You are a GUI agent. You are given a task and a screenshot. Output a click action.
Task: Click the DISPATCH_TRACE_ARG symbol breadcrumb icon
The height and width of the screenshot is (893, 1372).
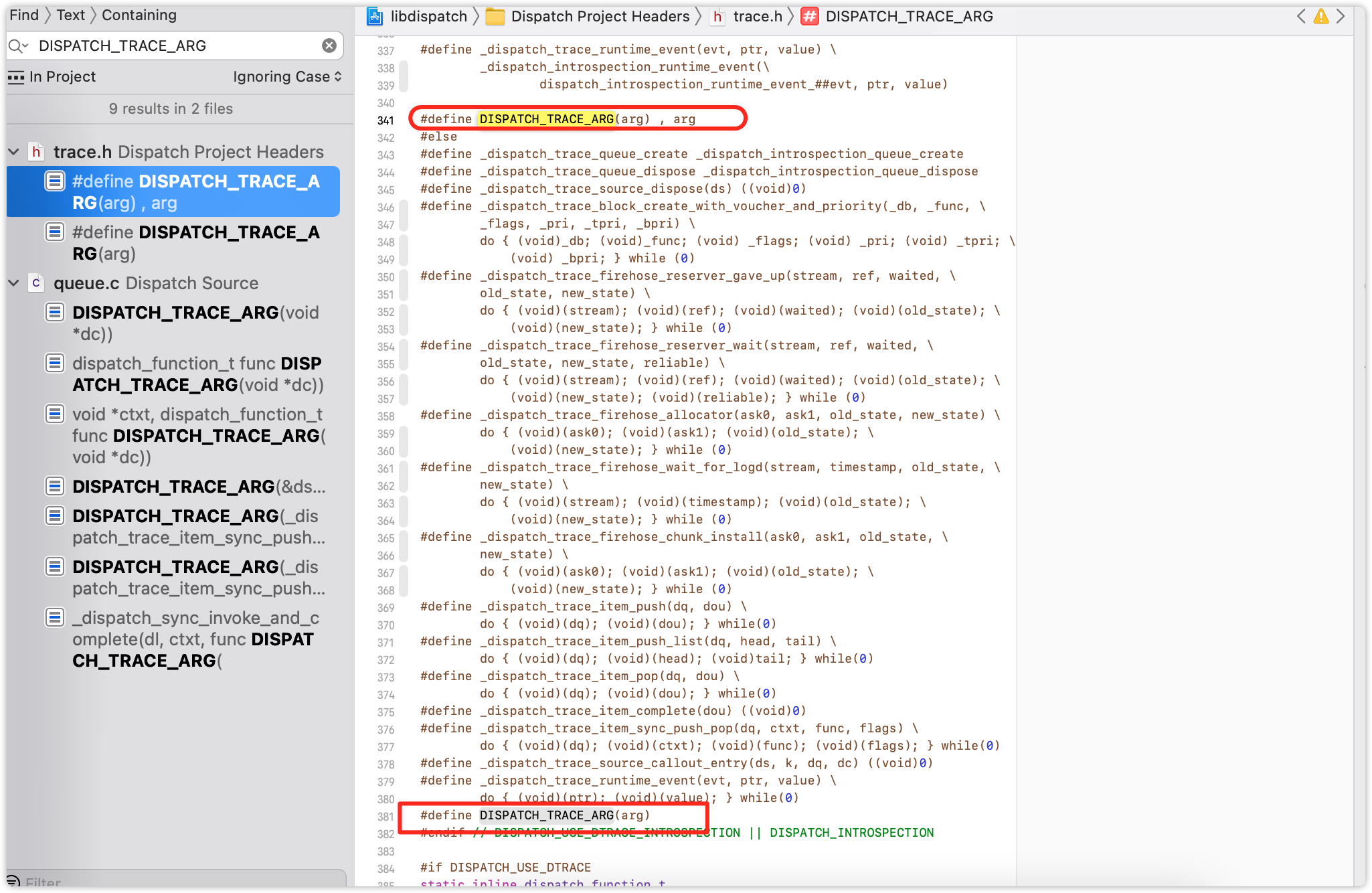point(810,16)
